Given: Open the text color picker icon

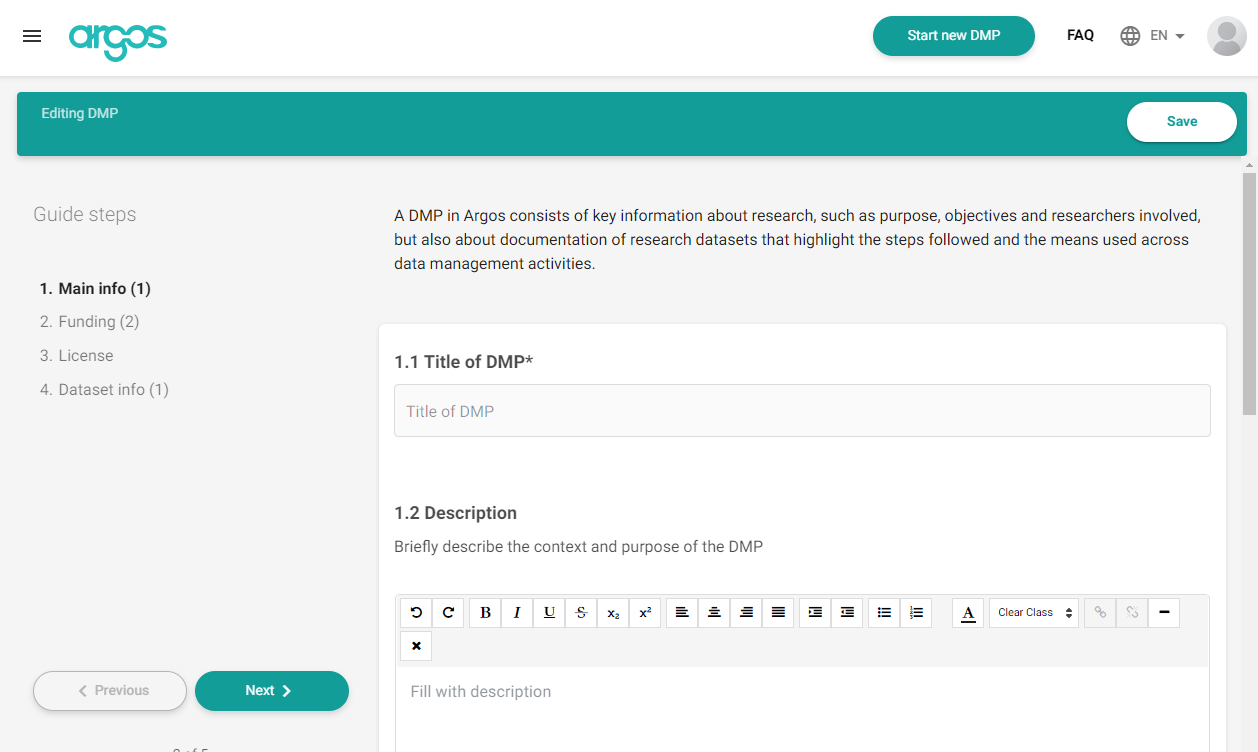Looking at the screenshot, I should pos(968,612).
